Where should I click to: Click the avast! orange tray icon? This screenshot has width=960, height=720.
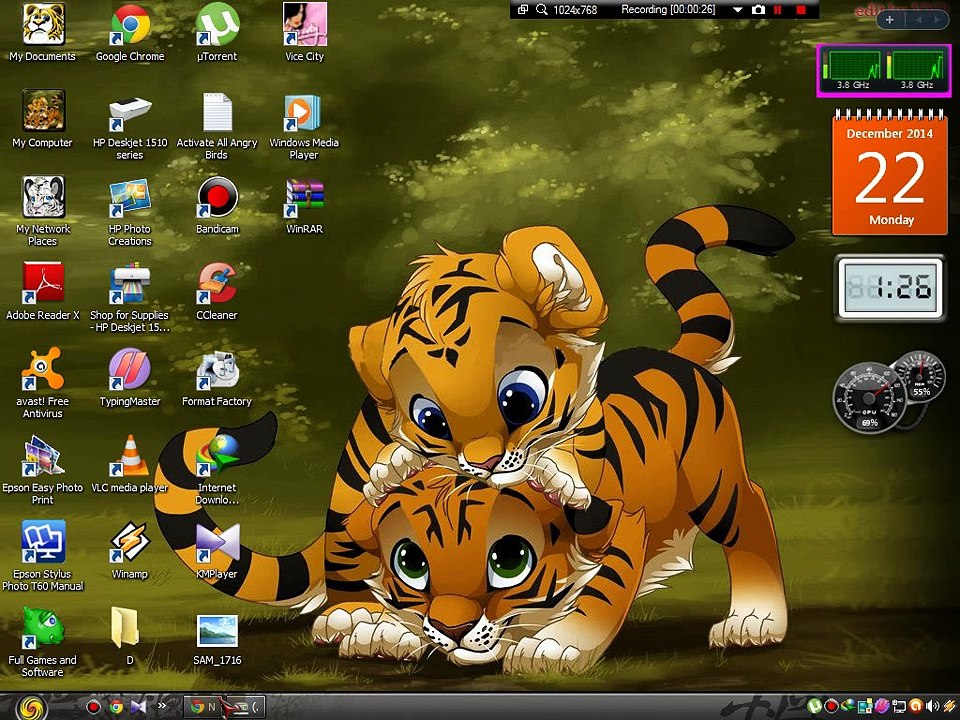point(916,705)
